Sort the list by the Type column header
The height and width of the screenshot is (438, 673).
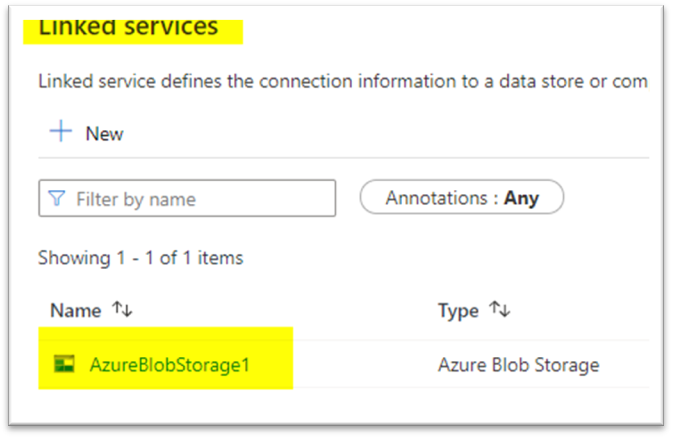[458, 311]
